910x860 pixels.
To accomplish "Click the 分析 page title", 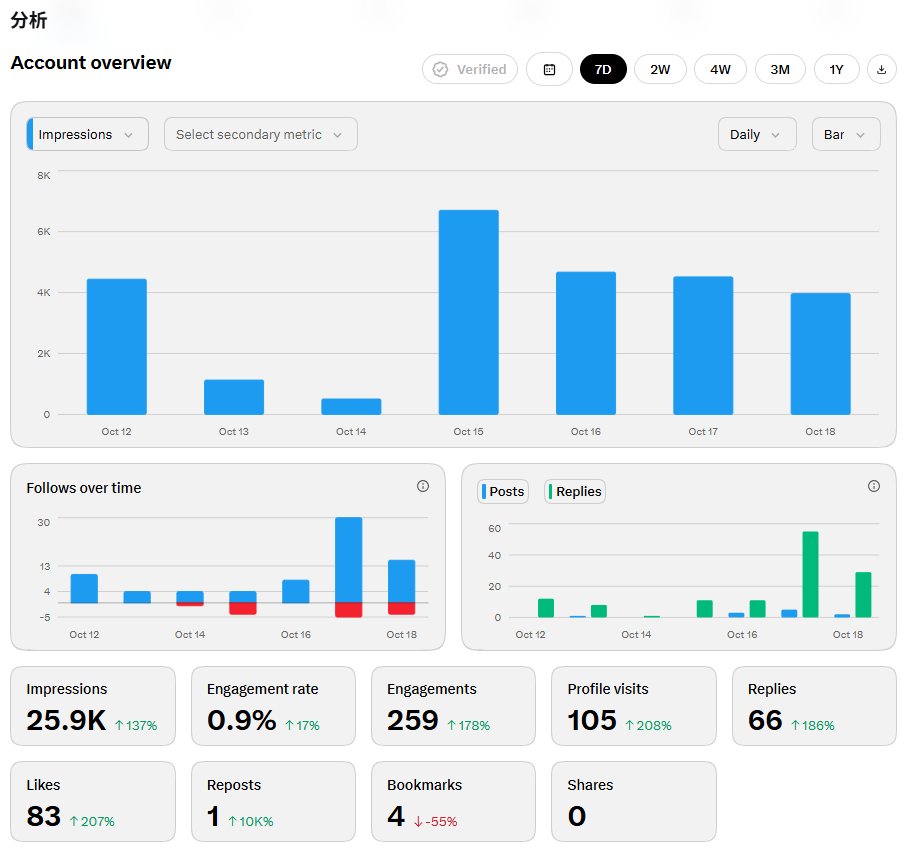I will pos(29,20).
